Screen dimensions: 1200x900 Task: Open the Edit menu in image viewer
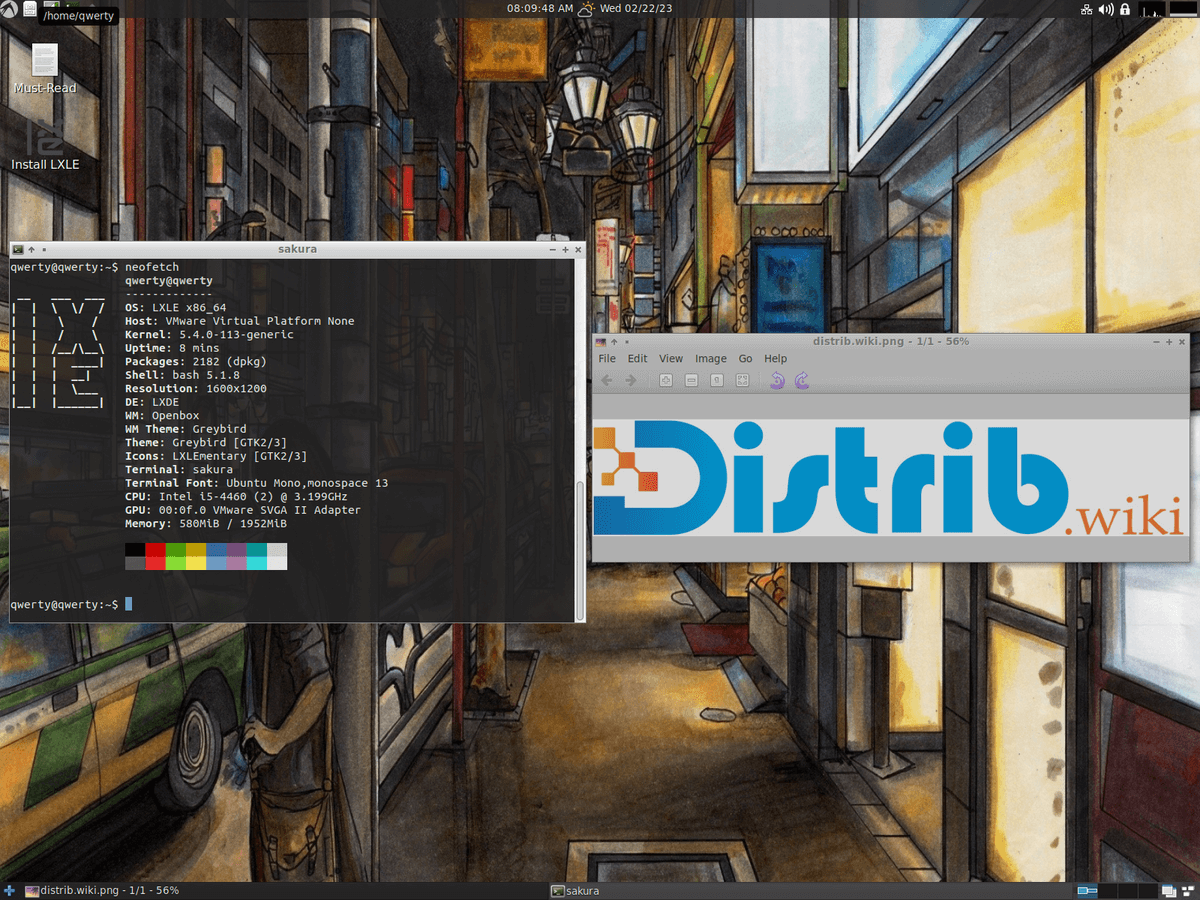[637, 358]
